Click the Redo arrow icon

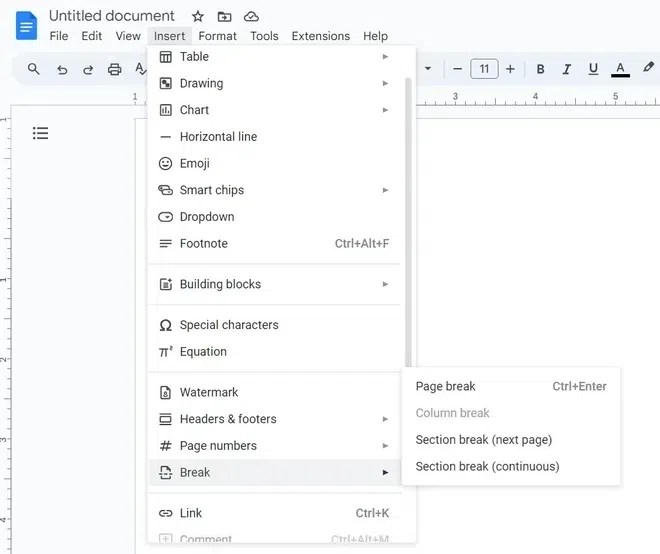click(x=88, y=69)
